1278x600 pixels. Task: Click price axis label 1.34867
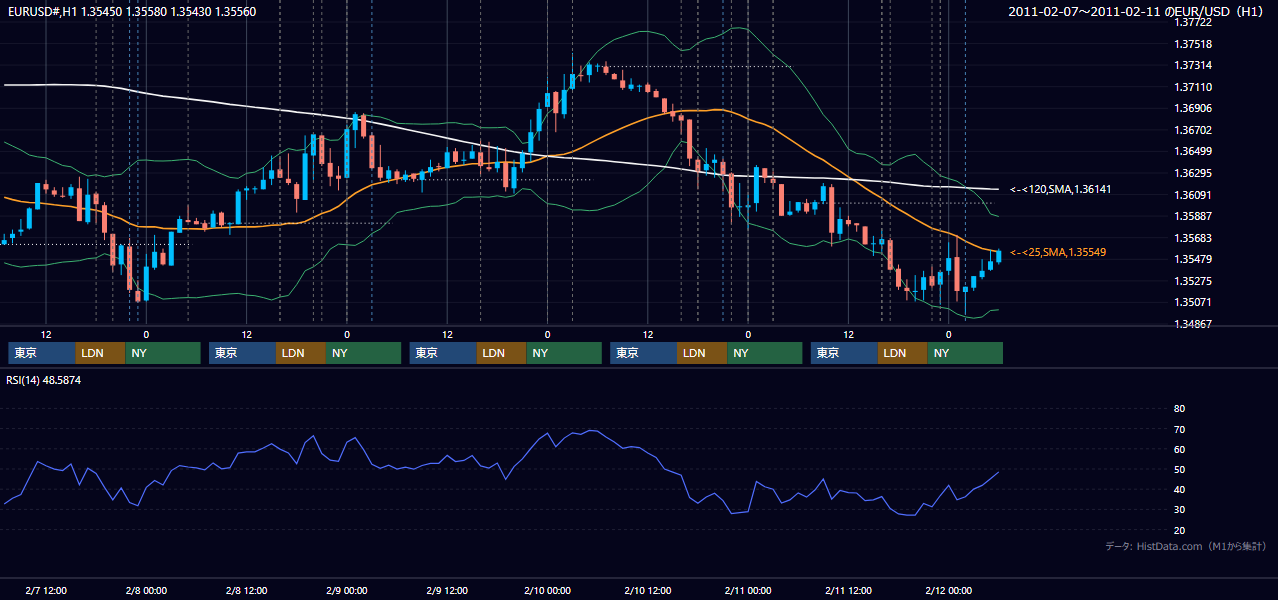click(x=1194, y=324)
